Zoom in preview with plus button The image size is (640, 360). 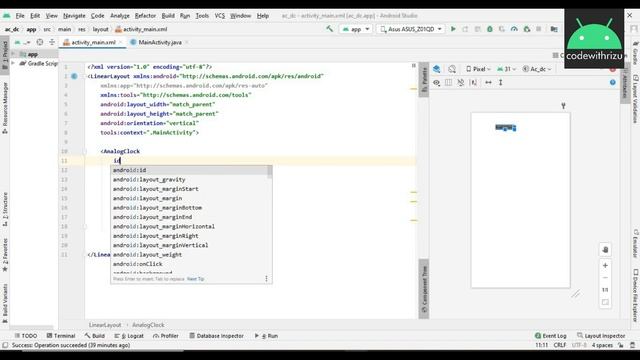click(x=605, y=265)
